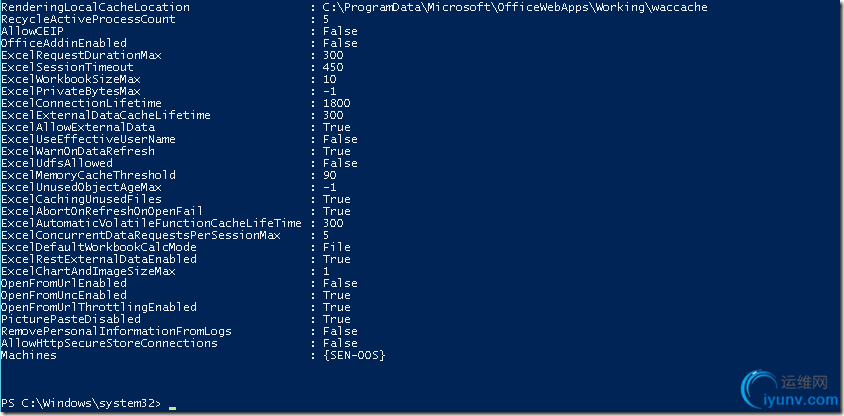Click the ExcelAutomaticVolatileFunctionCacheLifeTime value 300

[x=333, y=223]
